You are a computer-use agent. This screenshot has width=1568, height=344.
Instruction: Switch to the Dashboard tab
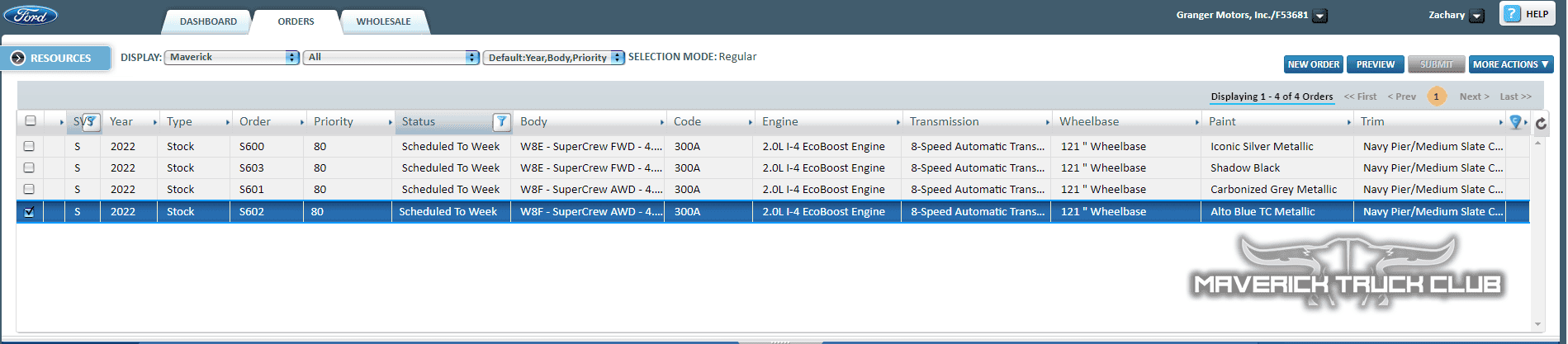click(x=208, y=21)
